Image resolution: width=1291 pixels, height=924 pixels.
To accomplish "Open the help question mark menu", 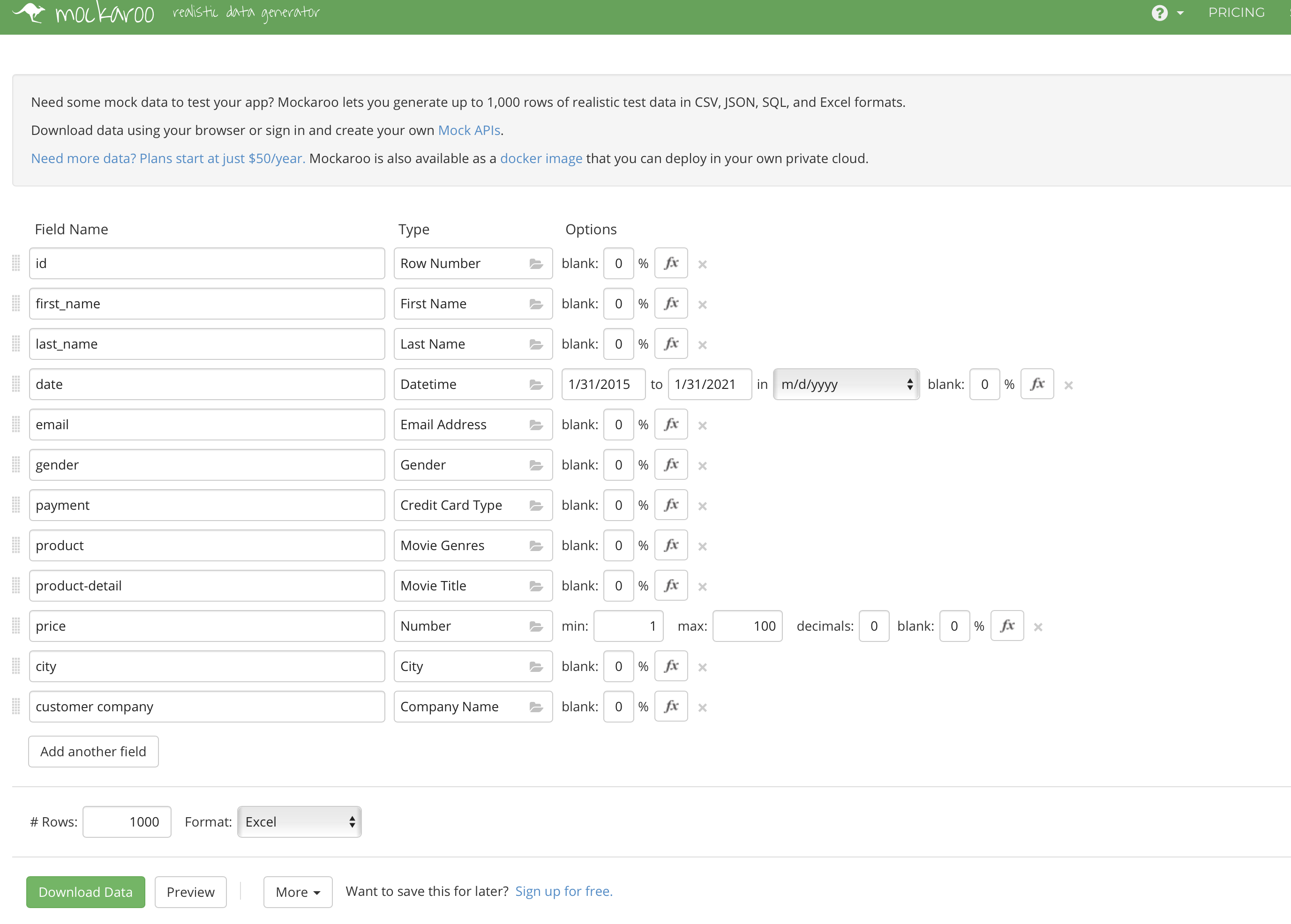I will (1167, 13).
